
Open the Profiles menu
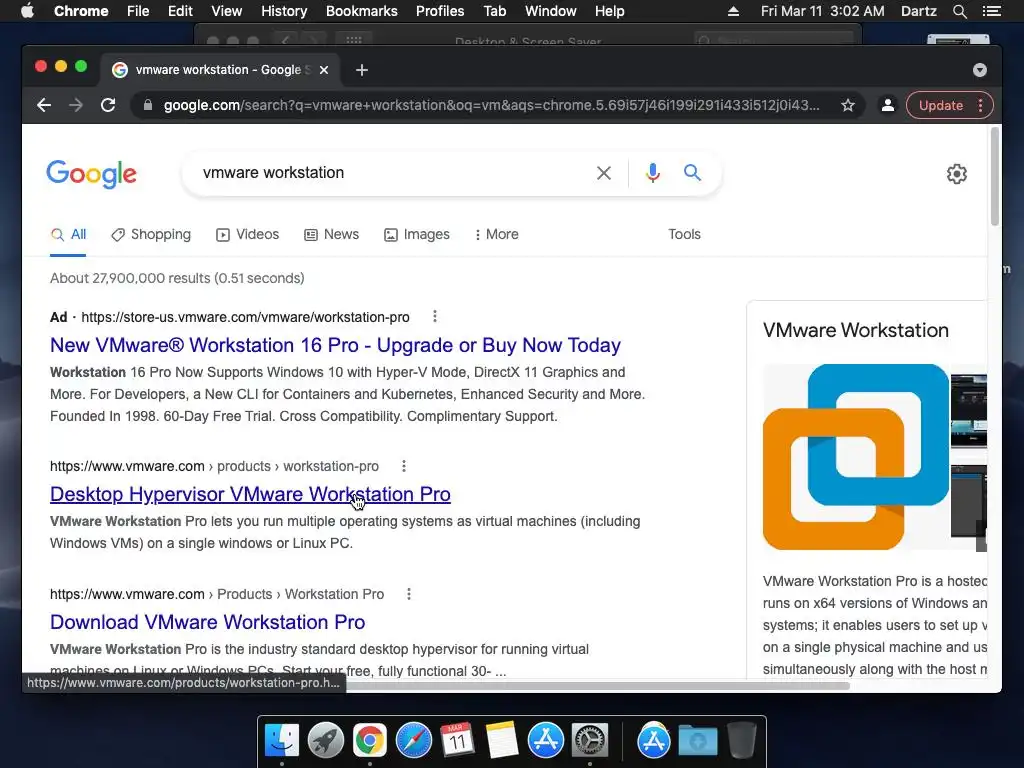pyautogui.click(x=440, y=11)
